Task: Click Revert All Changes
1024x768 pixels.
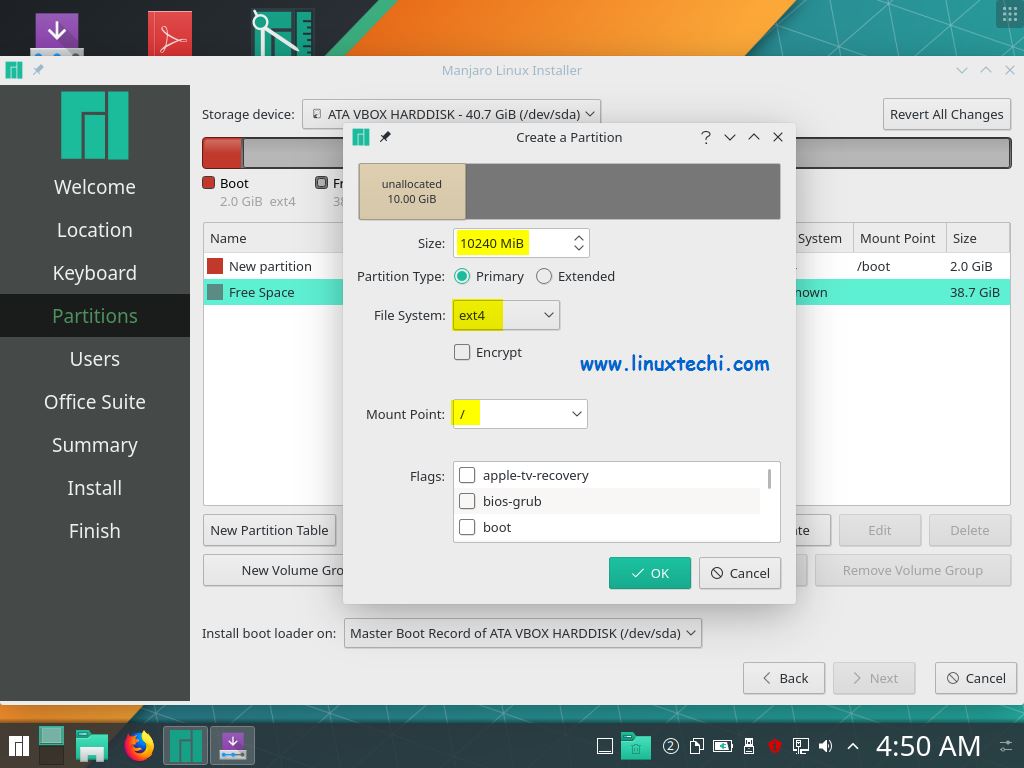Action: coord(945,114)
